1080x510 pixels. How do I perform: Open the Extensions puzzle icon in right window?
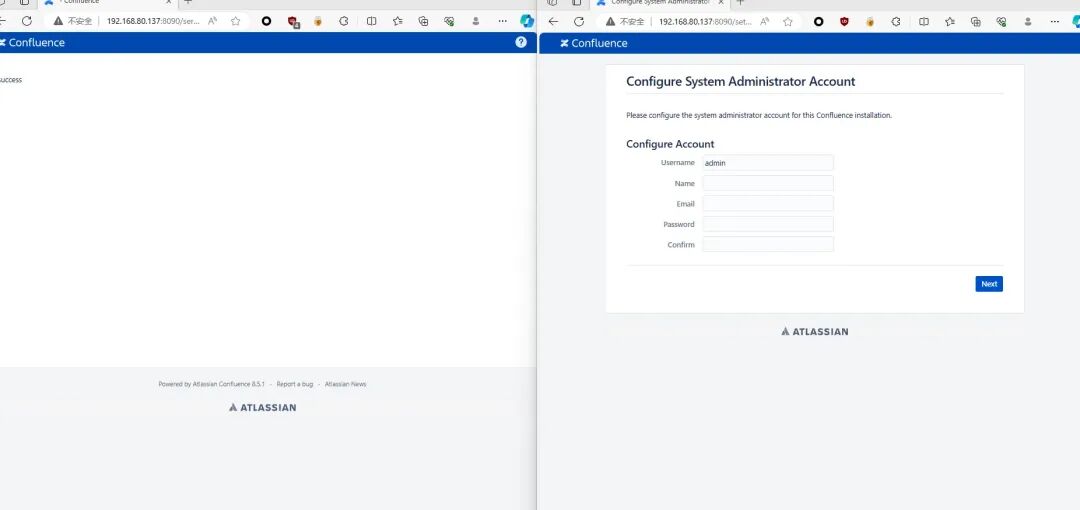point(896,21)
